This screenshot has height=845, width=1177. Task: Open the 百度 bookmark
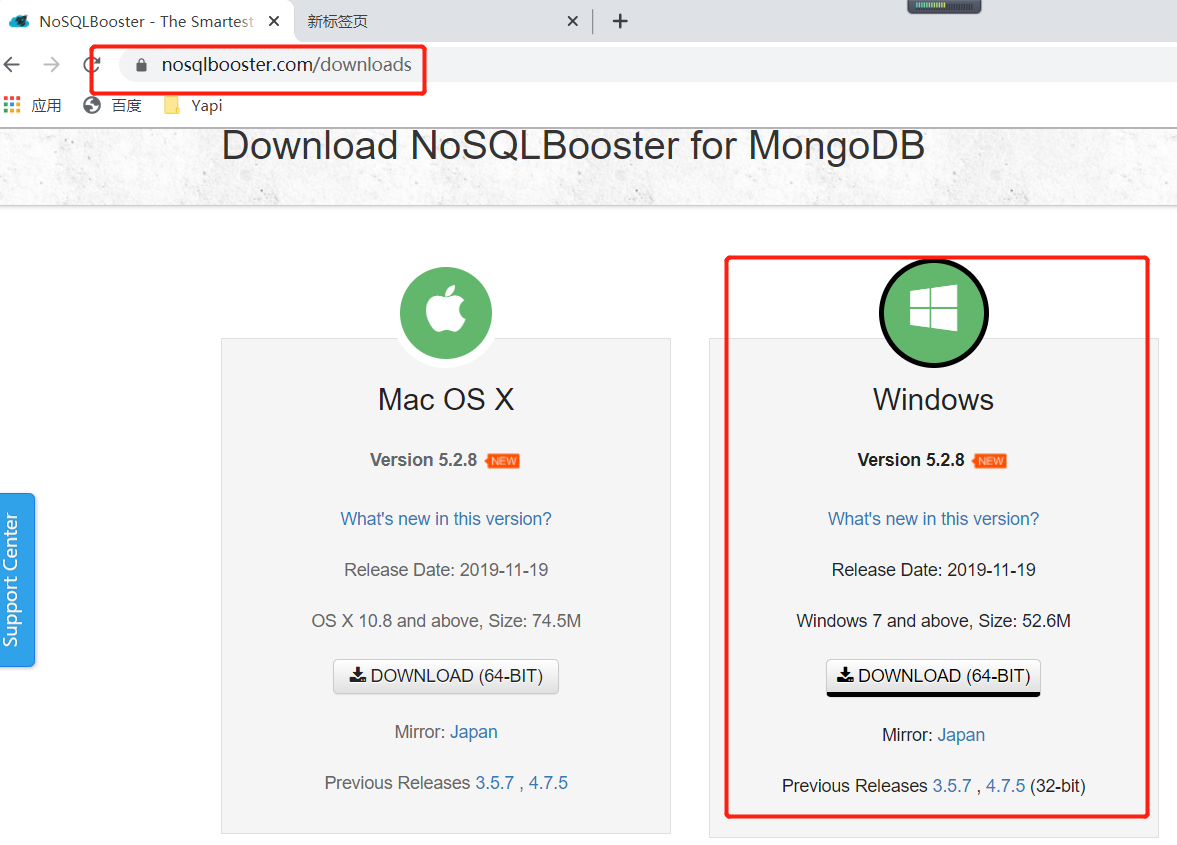[x=113, y=105]
